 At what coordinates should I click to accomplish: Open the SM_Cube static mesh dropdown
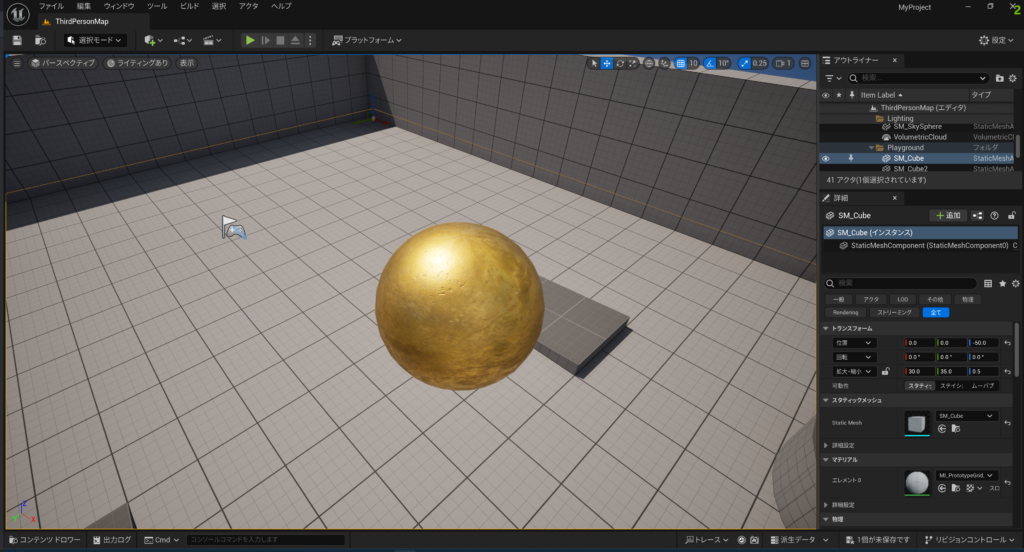pyautogui.click(x=966, y=415)
